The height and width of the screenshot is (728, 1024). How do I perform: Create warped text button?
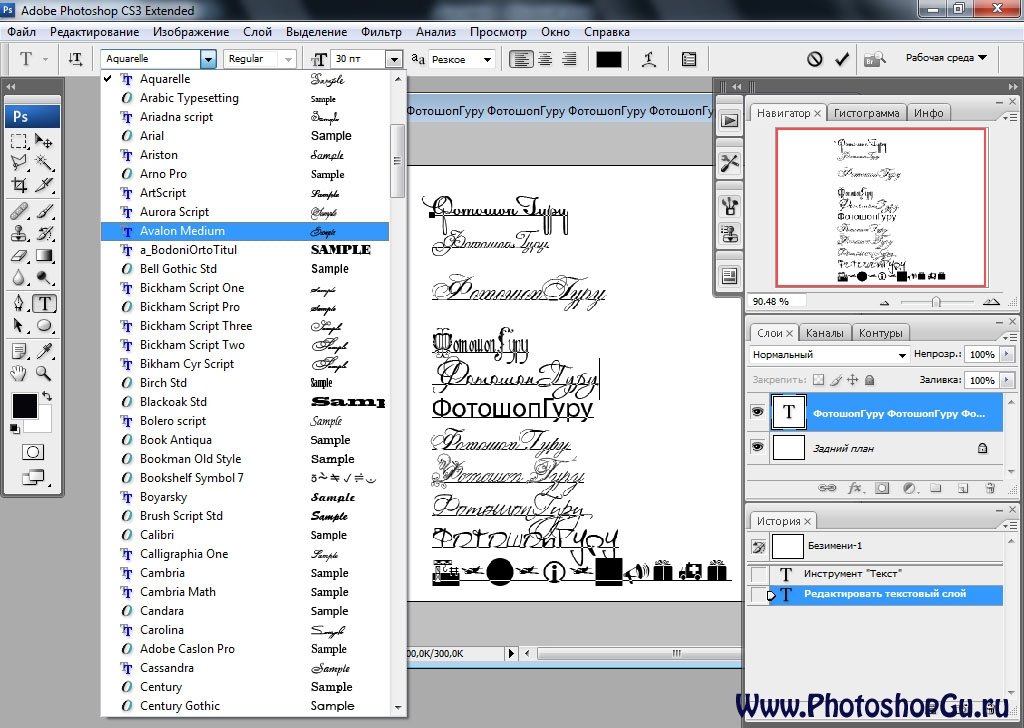click(648, 59)
